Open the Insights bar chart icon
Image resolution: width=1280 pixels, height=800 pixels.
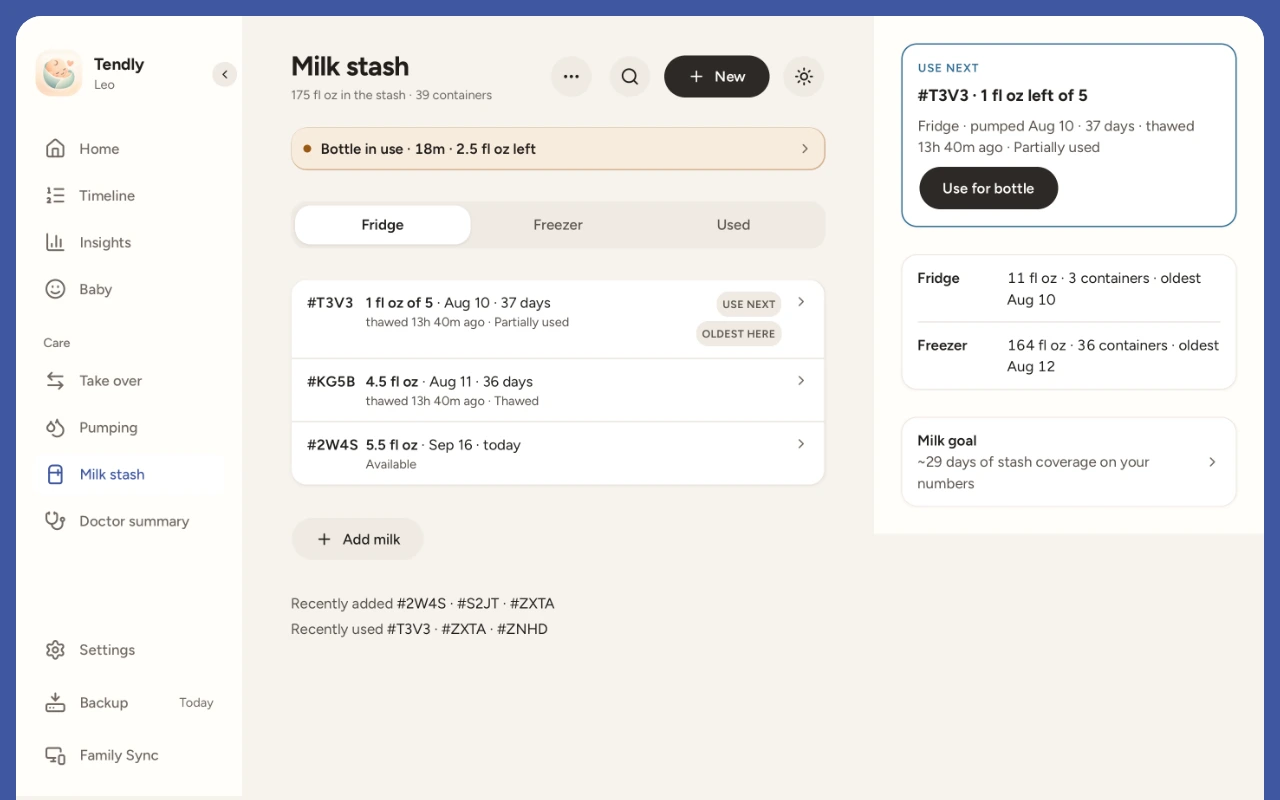pos(56,243)
